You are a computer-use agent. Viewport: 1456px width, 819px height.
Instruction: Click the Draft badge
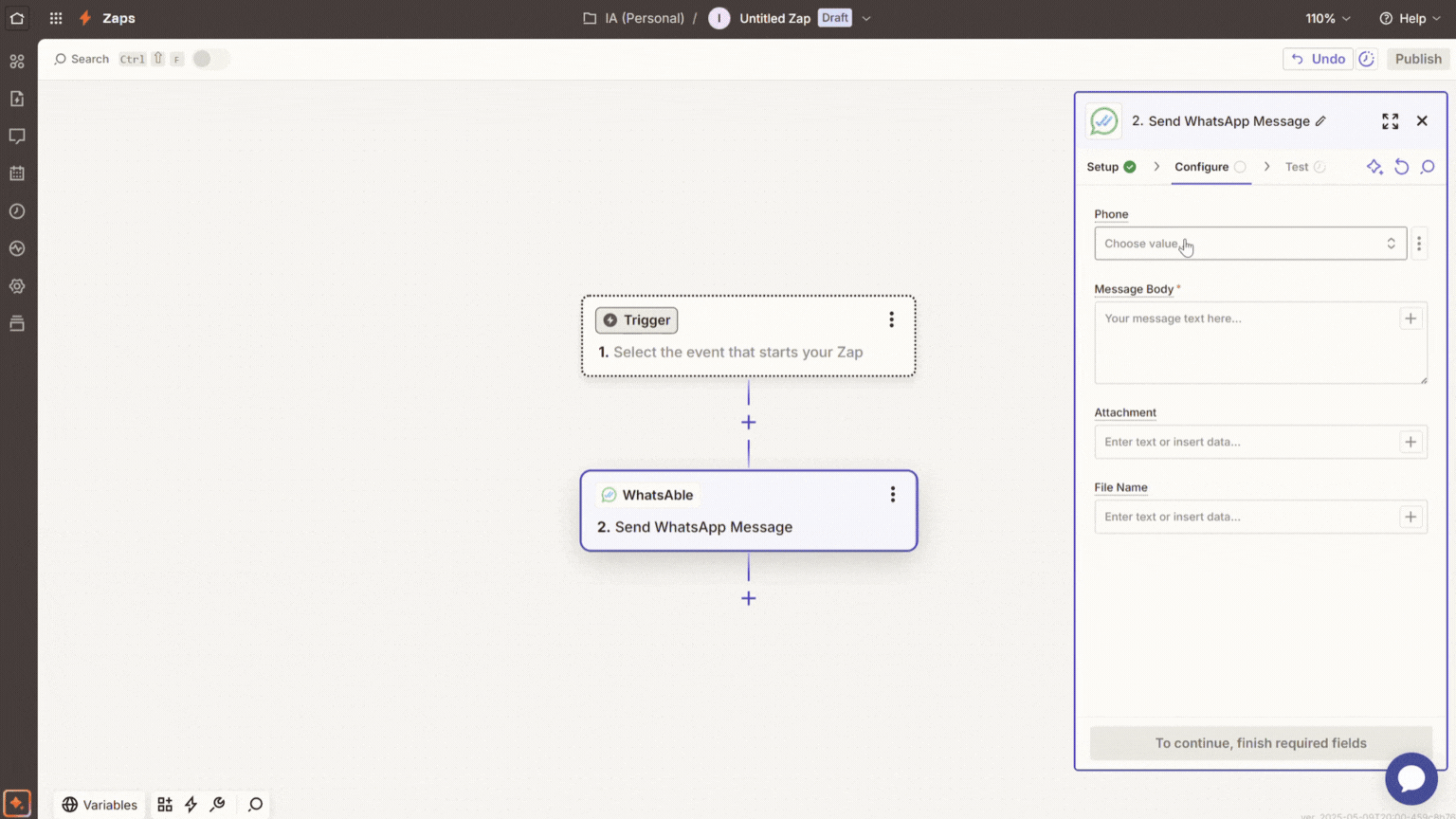[x=835, y=18]
